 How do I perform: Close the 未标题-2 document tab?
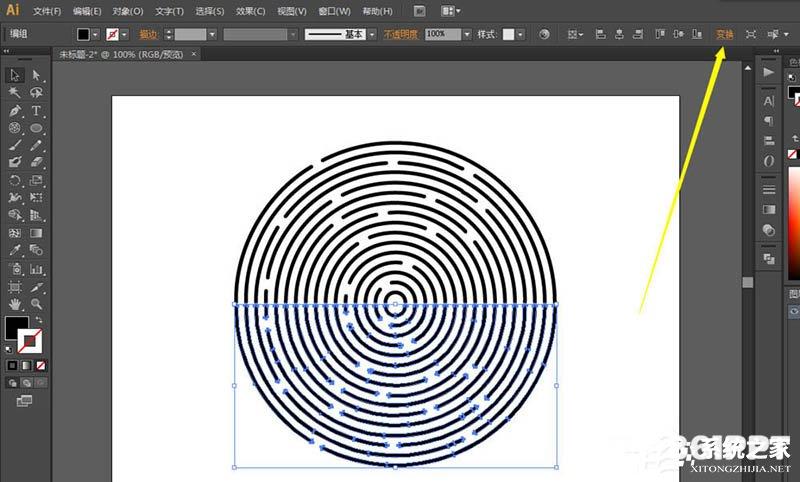click(x=193, y=54)
